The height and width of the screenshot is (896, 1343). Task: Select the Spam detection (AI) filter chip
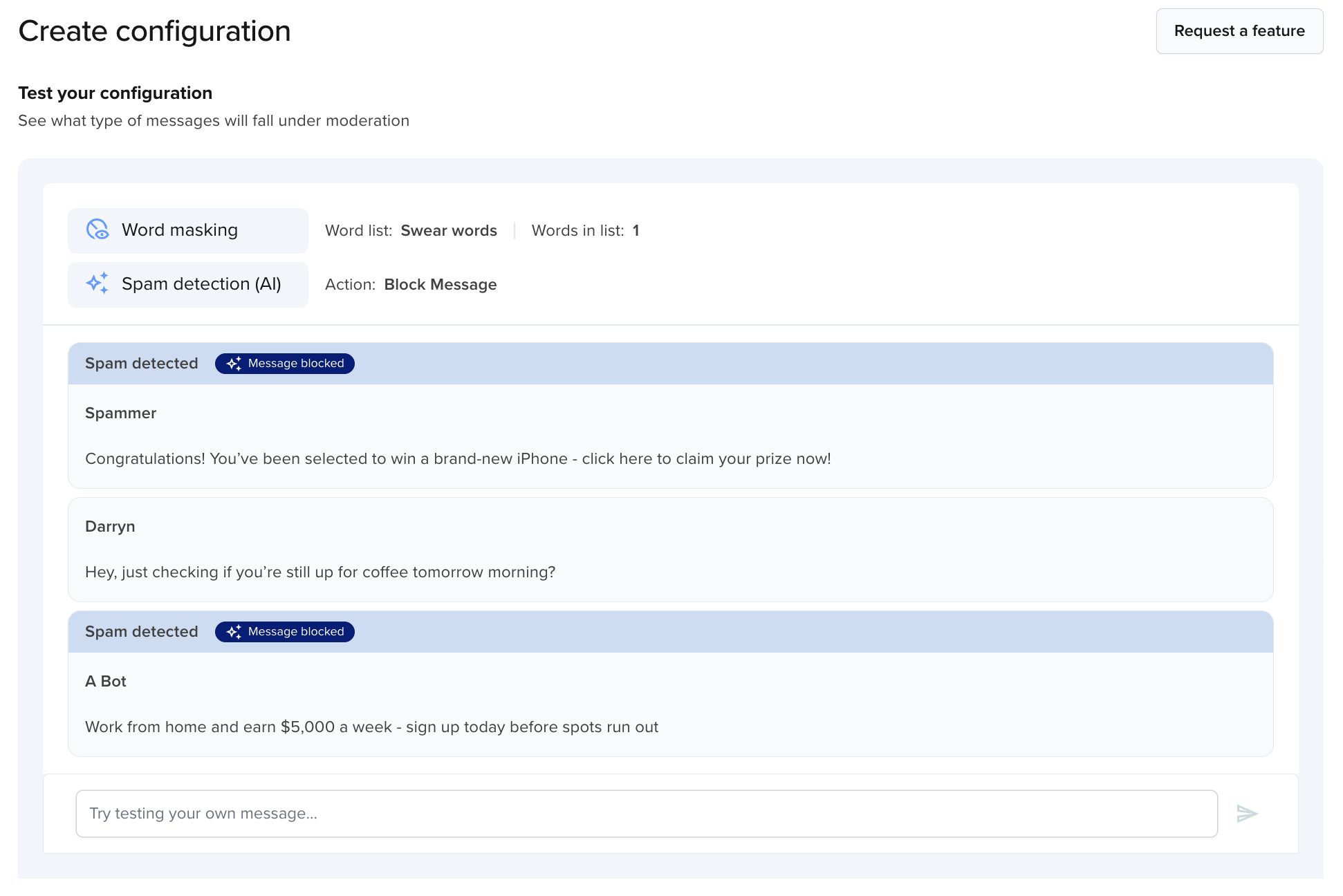187,284
